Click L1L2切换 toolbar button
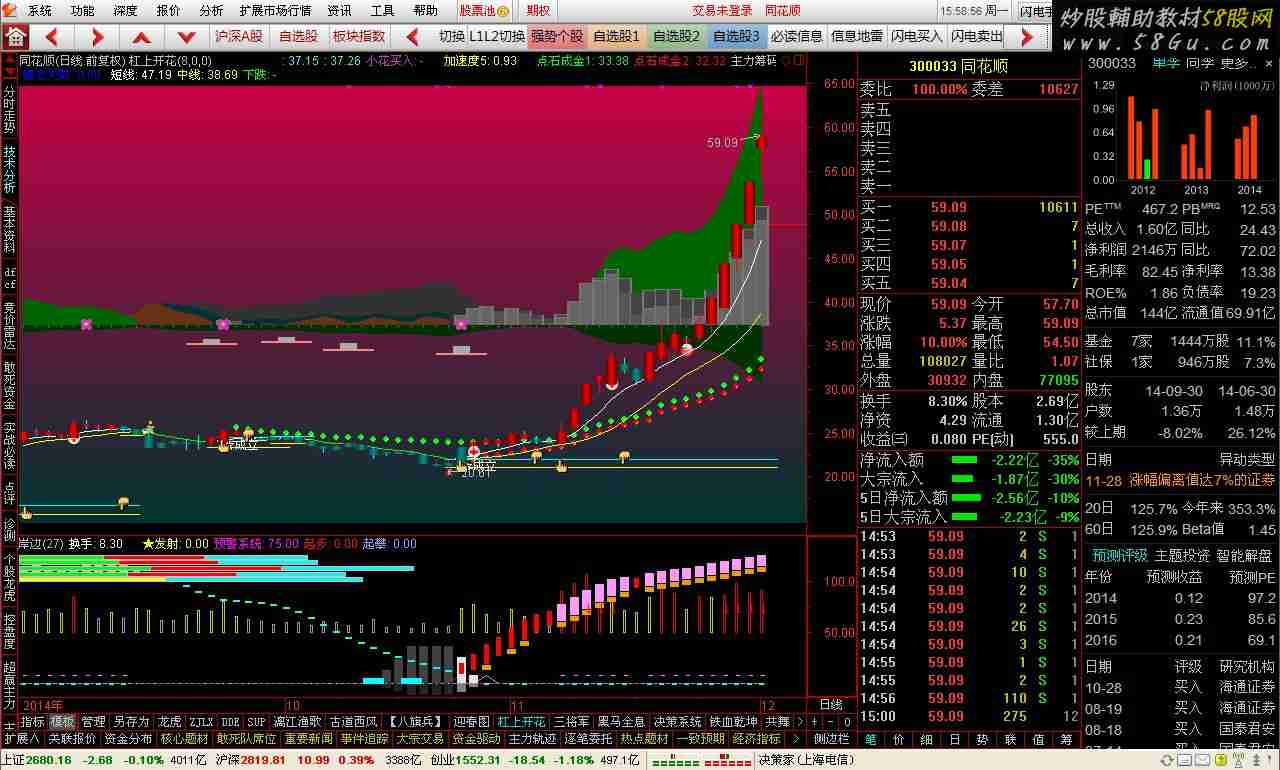This screenshot has height=770, width=1280. point(497,36)
